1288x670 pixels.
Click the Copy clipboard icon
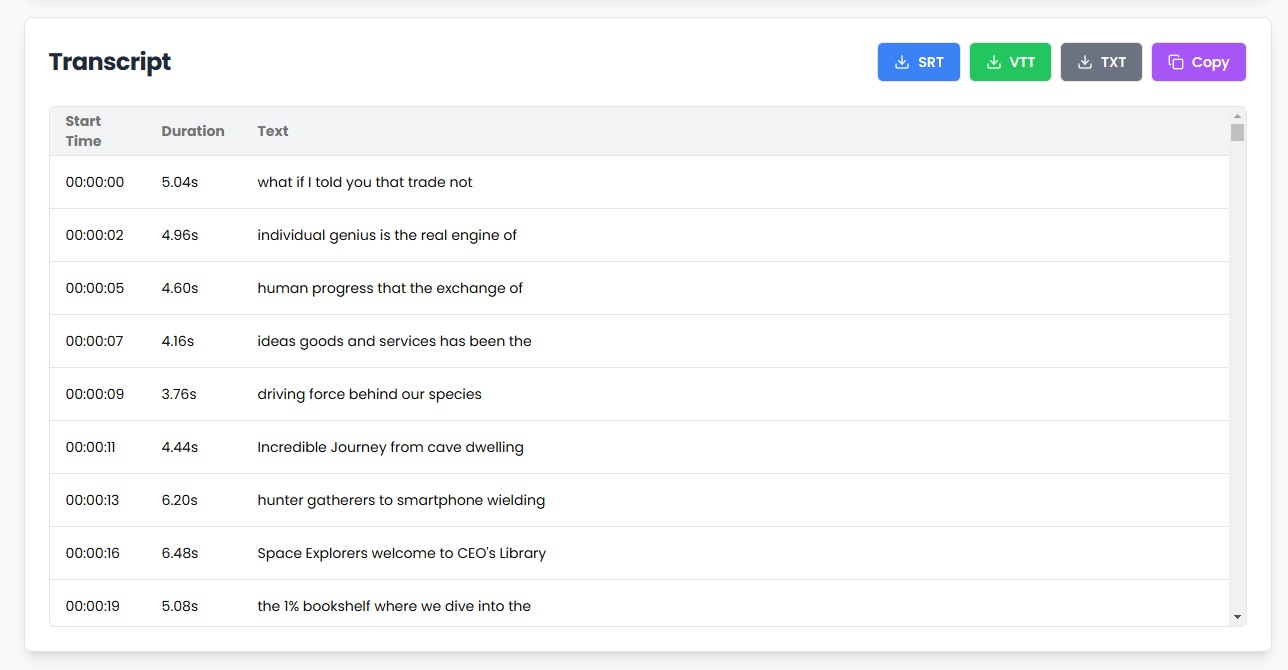pos(1176,62)
